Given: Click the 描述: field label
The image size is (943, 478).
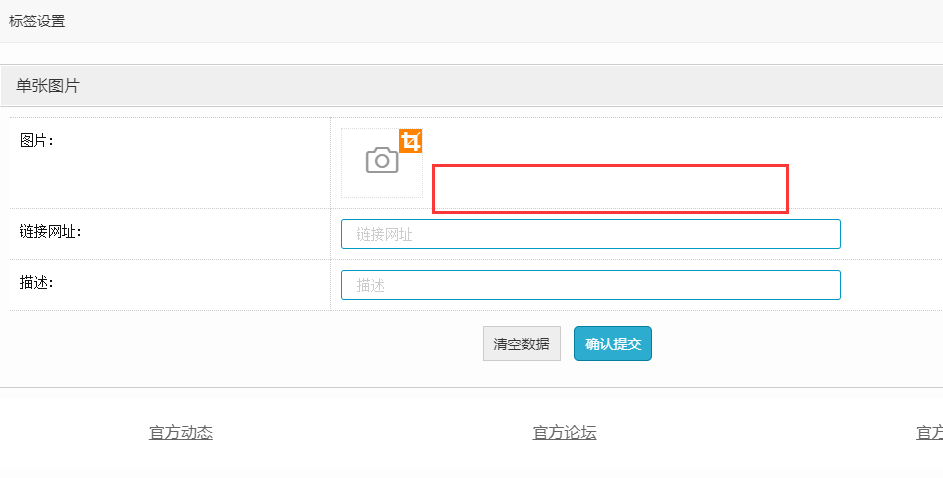Looking at the screenshot, I should point(37,282).
